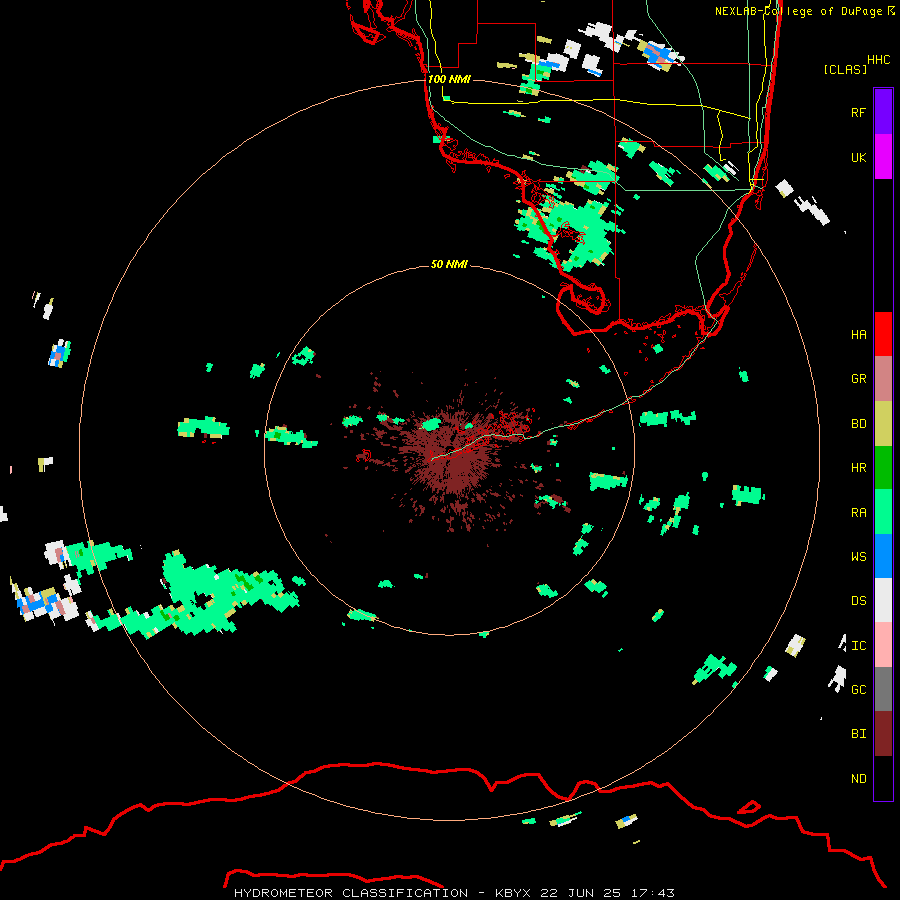Image resolution: width=900 pixels, height=900 pixels.
Task: Click the 22 JUN 25 date text
Action: [x=581, y=893]
